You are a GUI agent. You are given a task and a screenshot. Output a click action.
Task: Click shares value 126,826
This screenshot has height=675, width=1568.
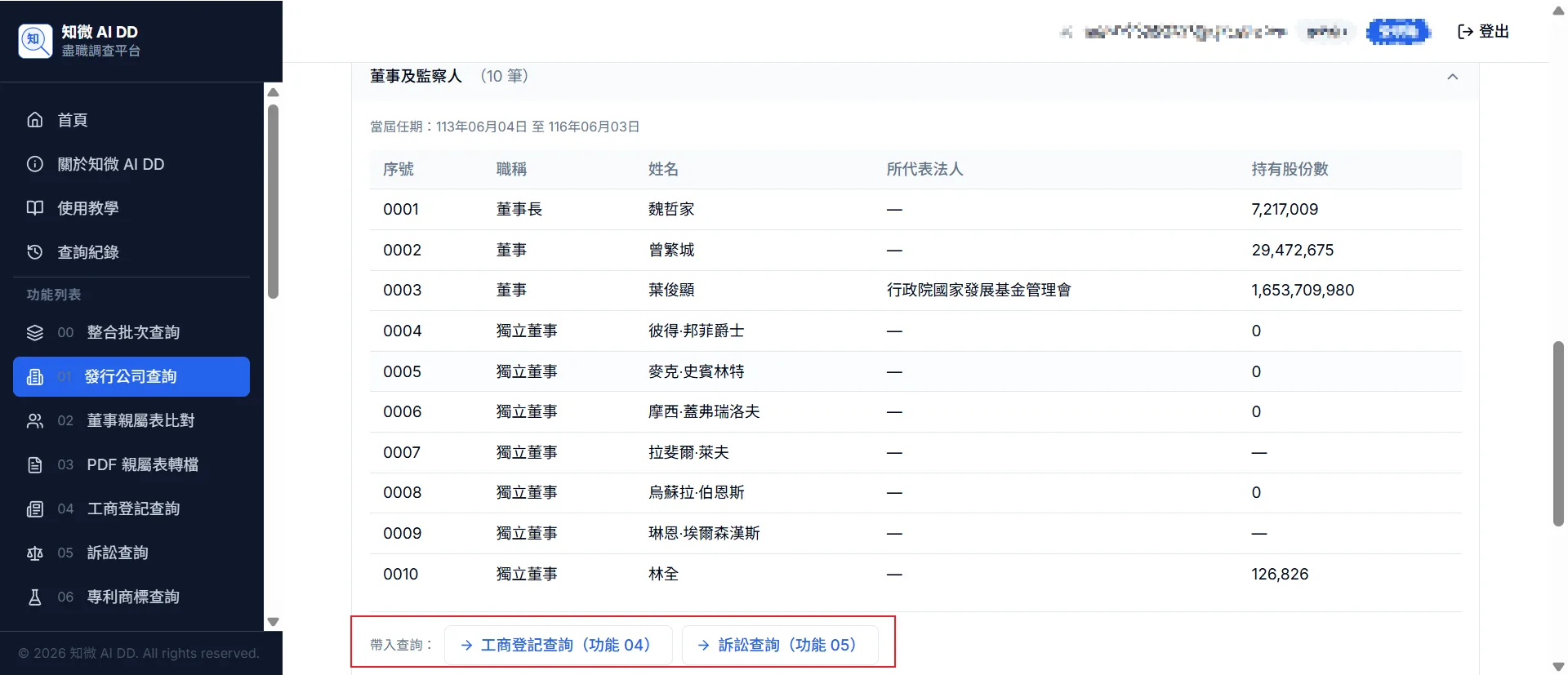pyautogui.click(x=1280, y=574)
